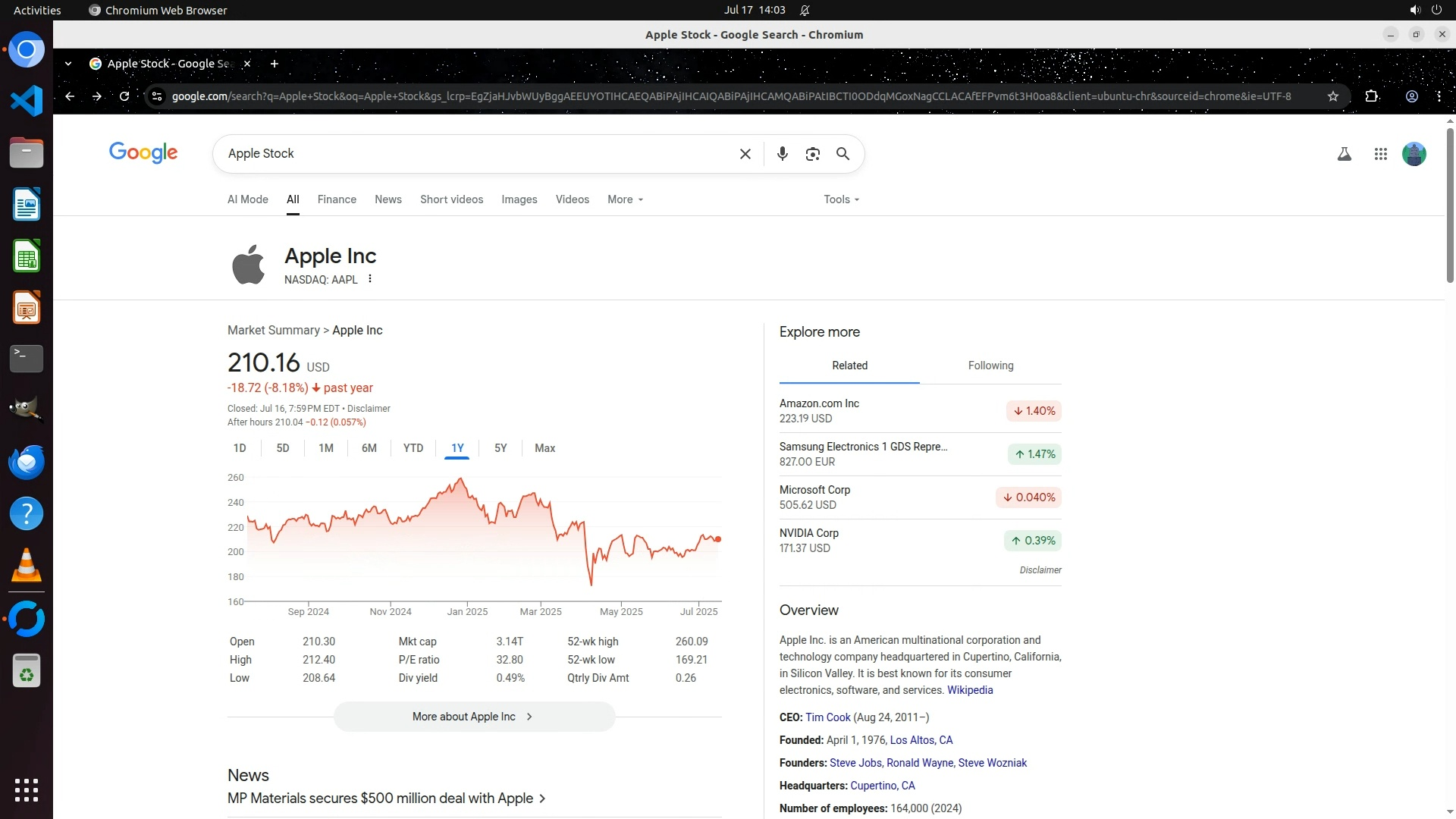Open the Following tab in Explore more
The height and width of the screenshot is (819, 1456).
[x=990, y=366]
